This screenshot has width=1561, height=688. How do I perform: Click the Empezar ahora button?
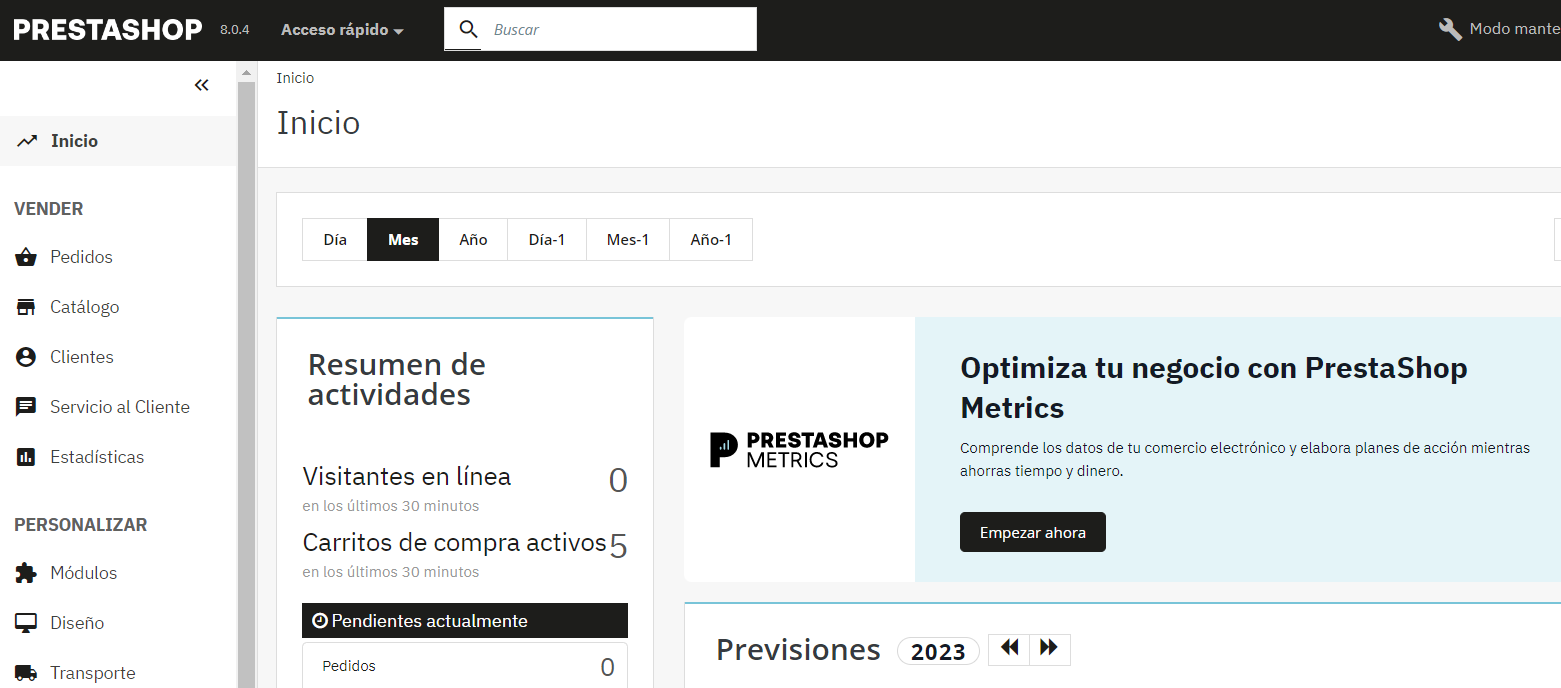pos(1032,532)
